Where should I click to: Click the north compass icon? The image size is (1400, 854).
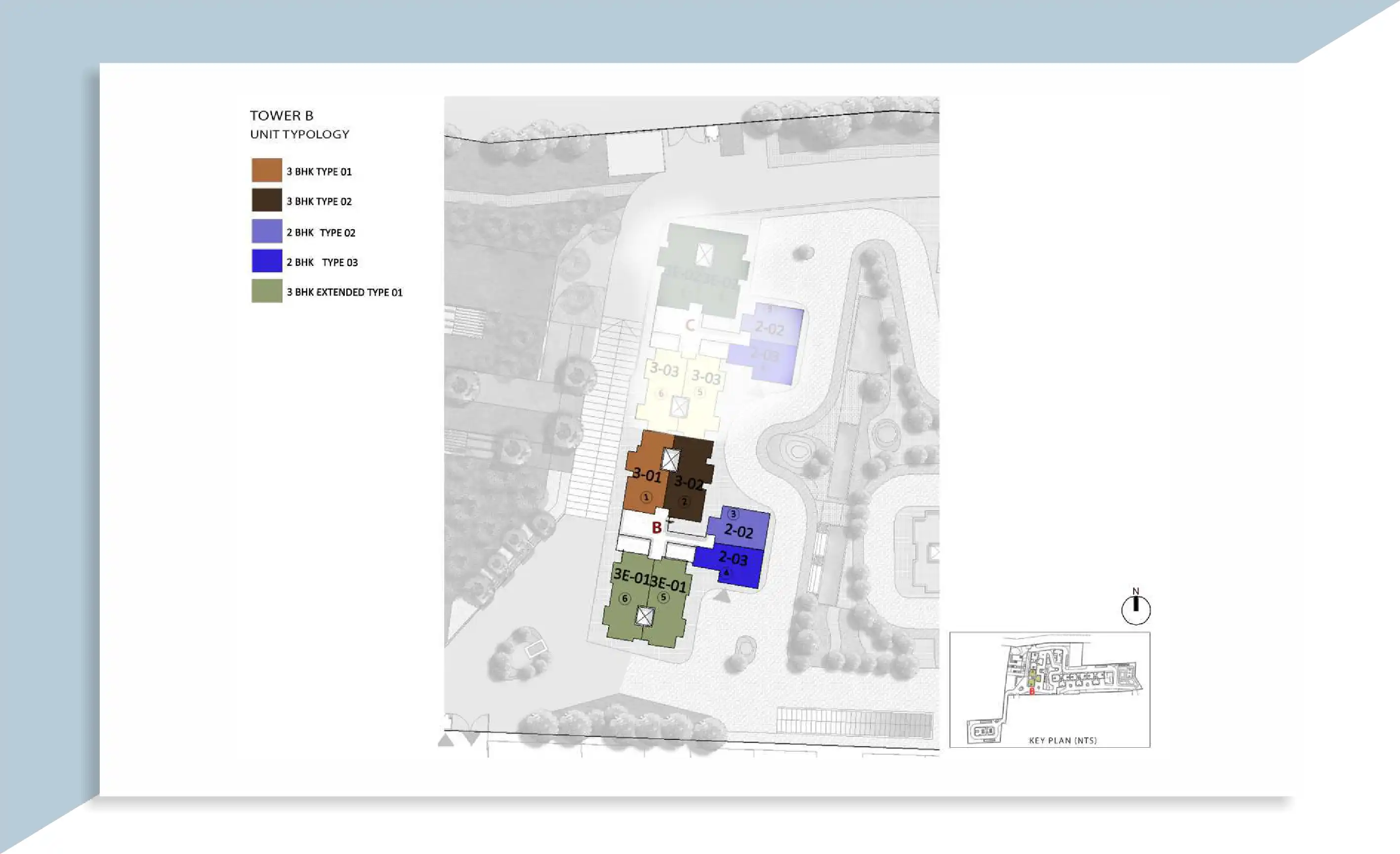coord(1135,610)
